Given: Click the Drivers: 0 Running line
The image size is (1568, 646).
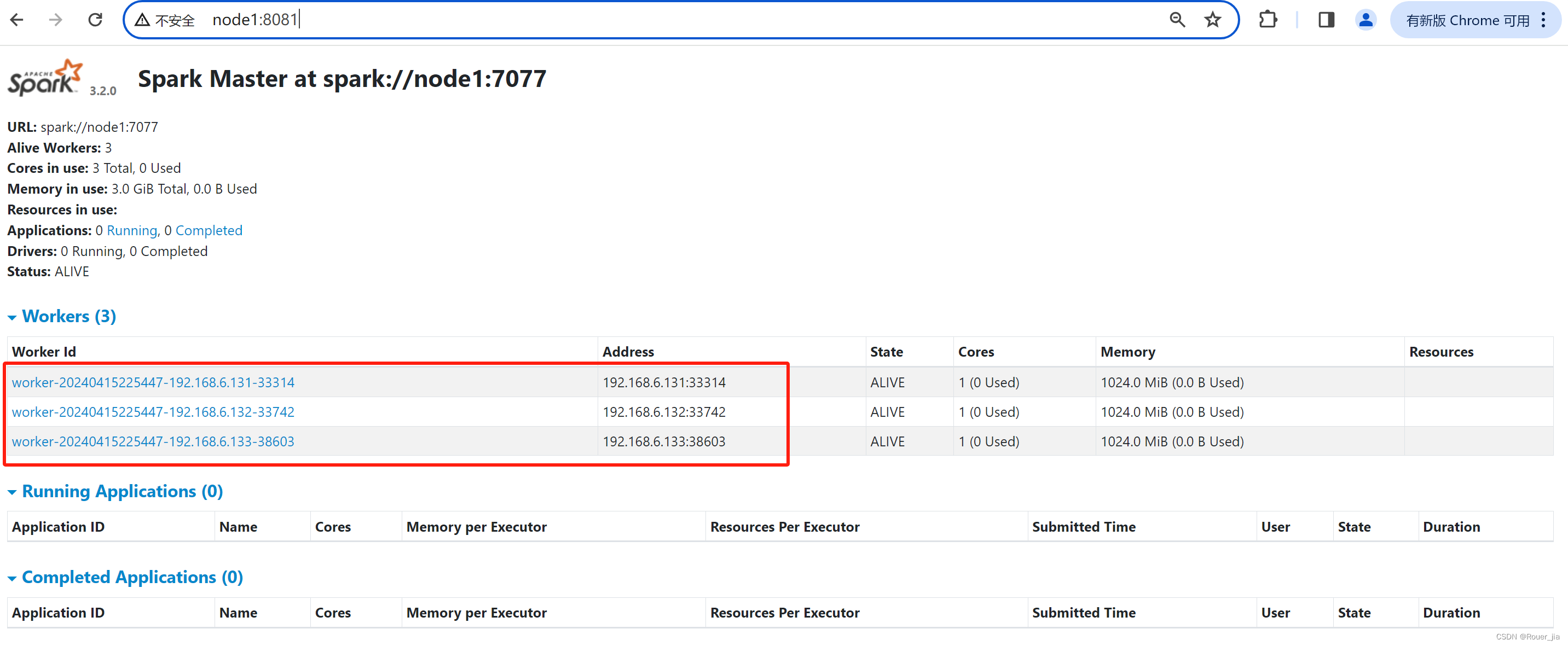Looking at the screenshot, I should 108,251.
